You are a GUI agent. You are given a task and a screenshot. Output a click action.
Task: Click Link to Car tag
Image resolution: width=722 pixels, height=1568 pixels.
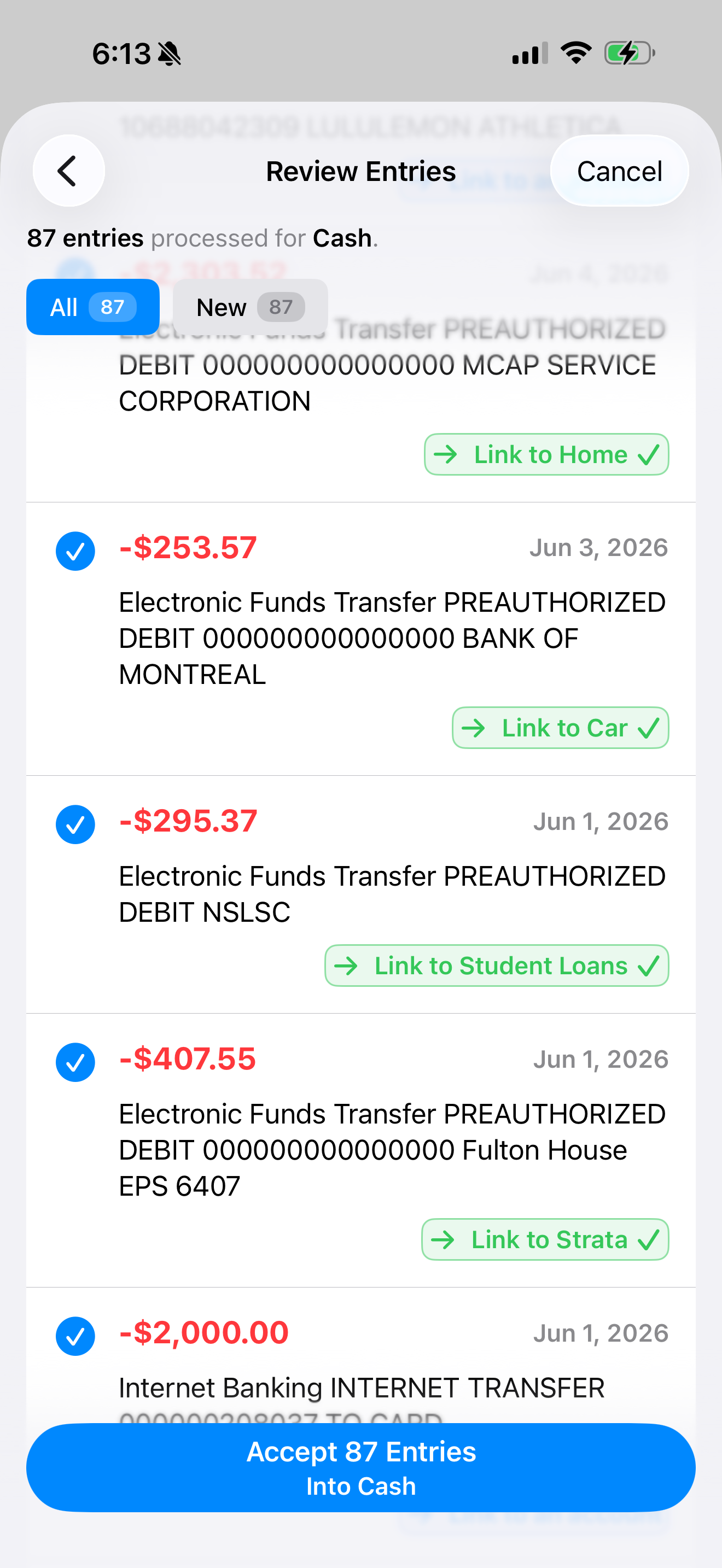560,727
